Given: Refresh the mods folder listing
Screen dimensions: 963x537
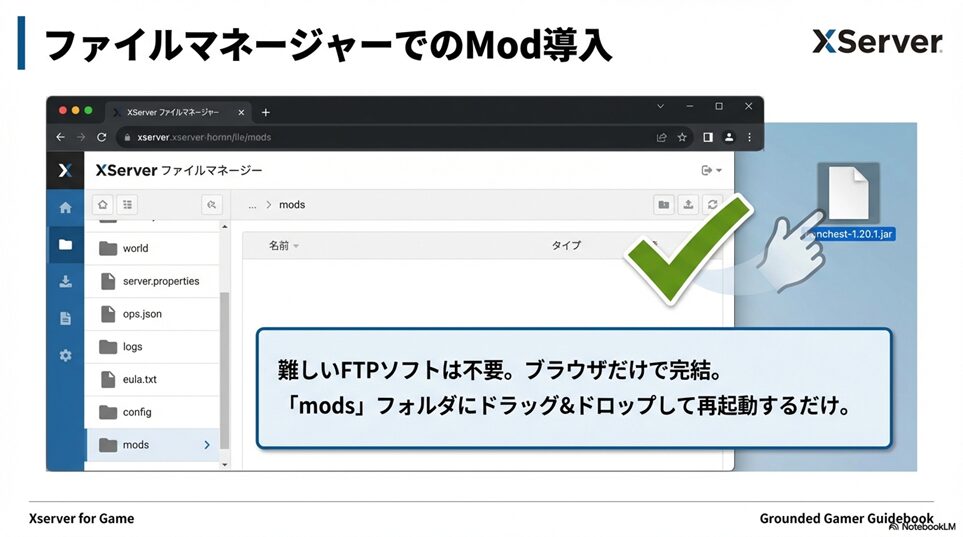Looking at the screenshot, I should (712, 204).
